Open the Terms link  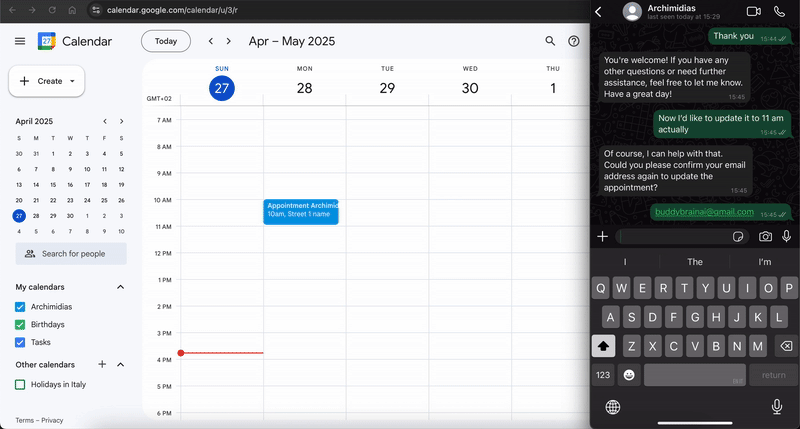tap(24, 420)
